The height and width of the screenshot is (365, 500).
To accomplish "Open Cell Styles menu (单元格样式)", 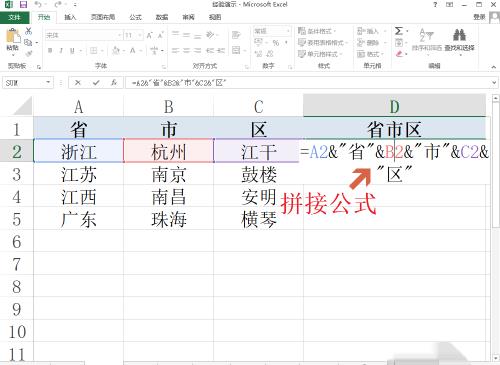I will (x=320, y=54).
